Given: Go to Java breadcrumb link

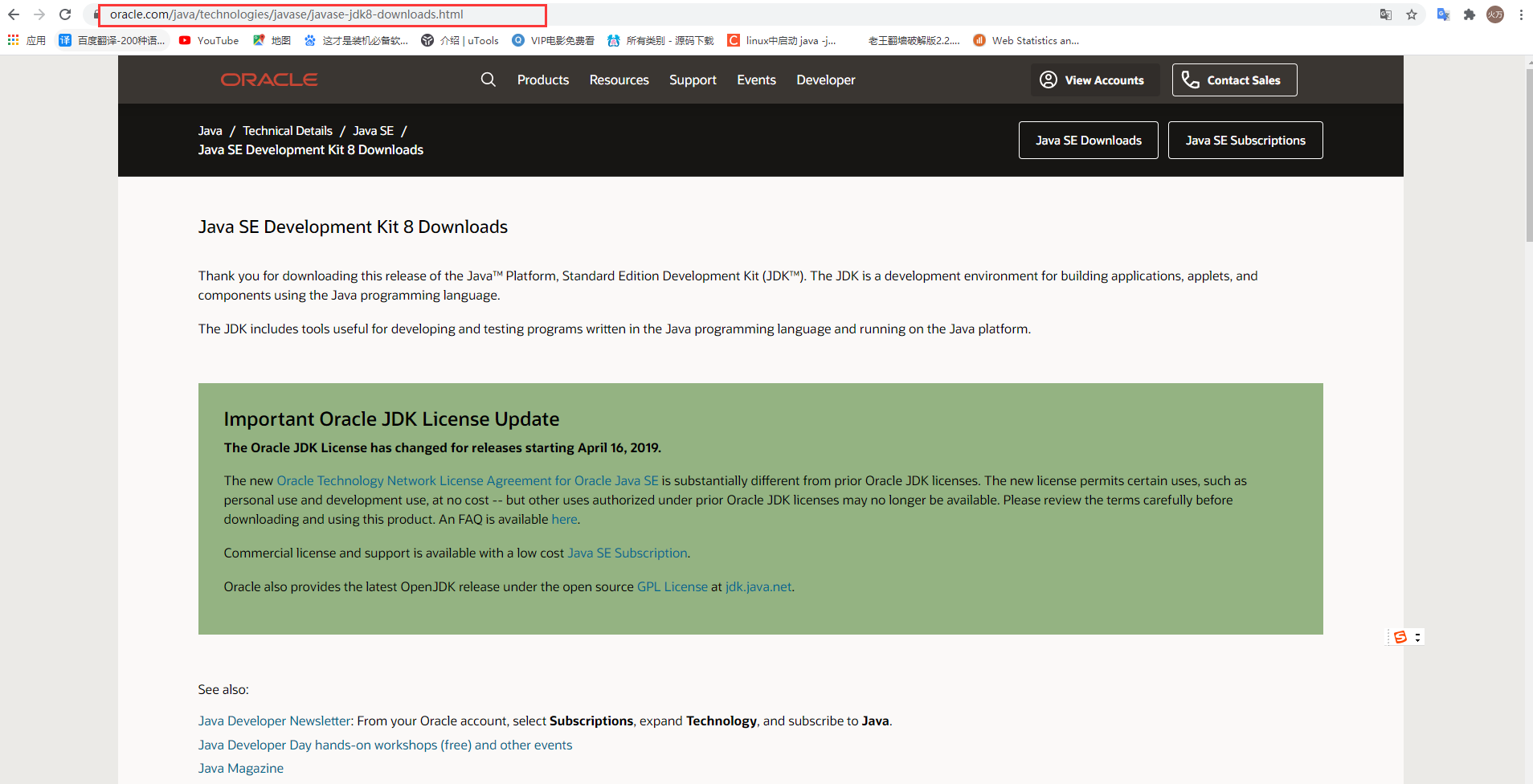Looking at the screenshot, I should (211, 131).
